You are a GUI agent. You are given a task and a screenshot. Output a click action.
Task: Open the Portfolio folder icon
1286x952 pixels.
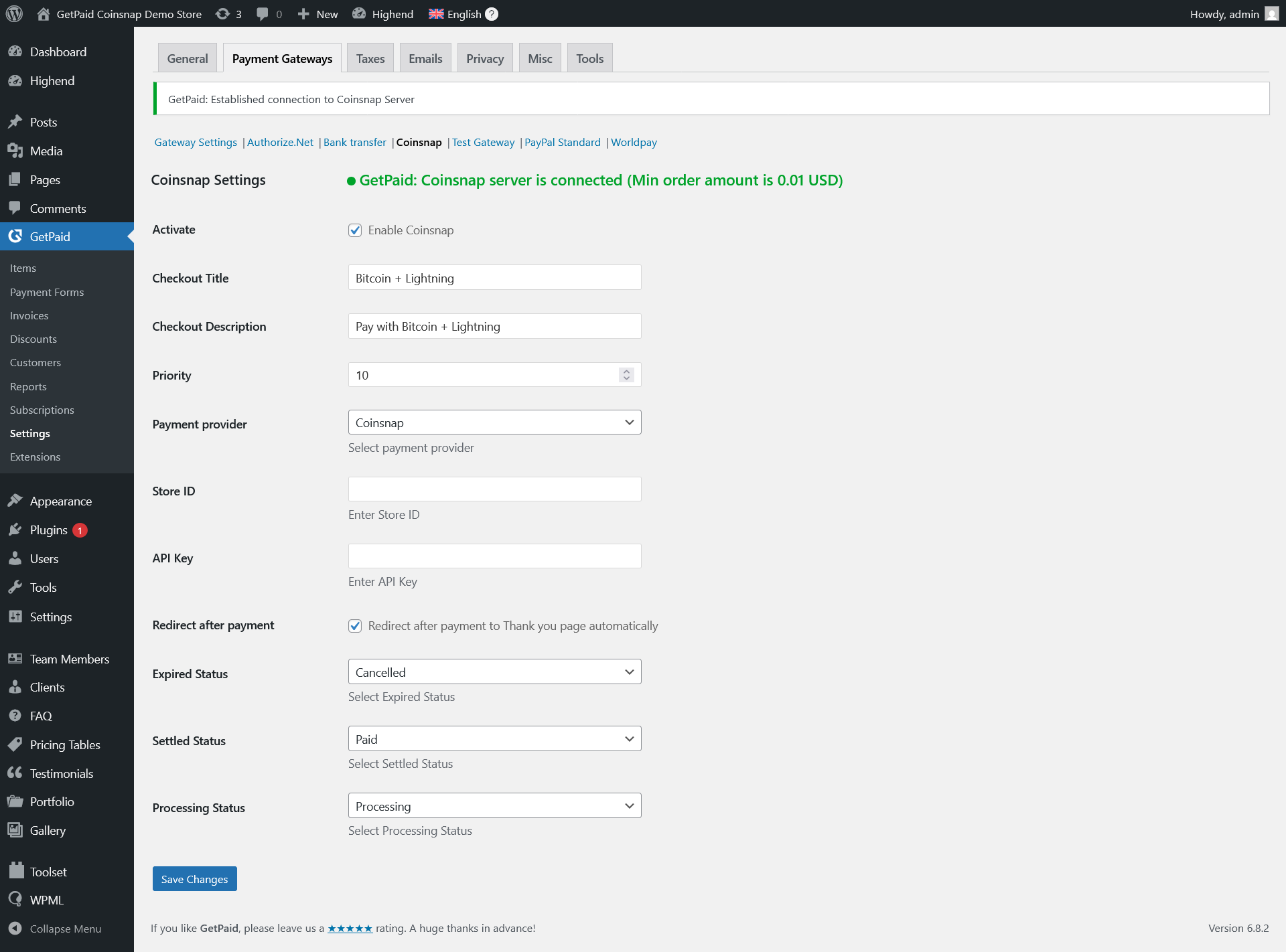tap(15, 801)
